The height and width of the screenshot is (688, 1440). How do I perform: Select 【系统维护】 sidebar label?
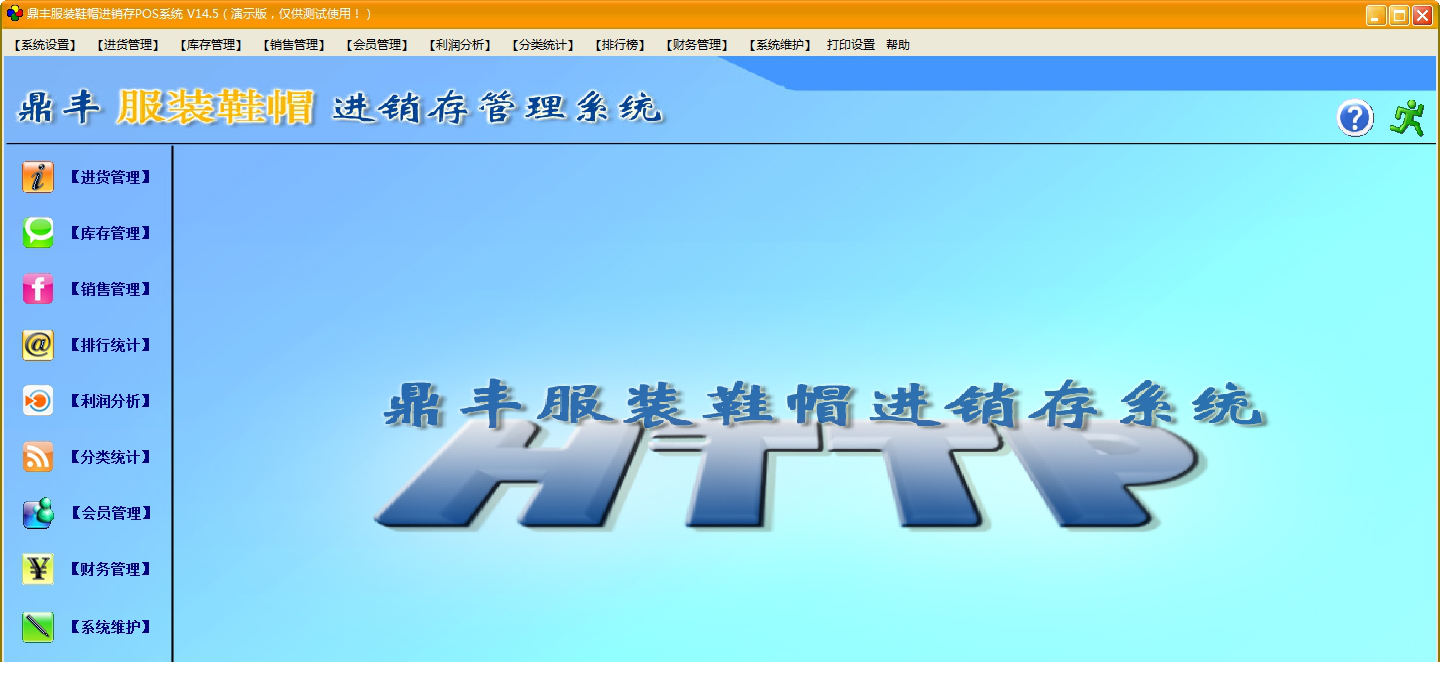coord(110,627)
